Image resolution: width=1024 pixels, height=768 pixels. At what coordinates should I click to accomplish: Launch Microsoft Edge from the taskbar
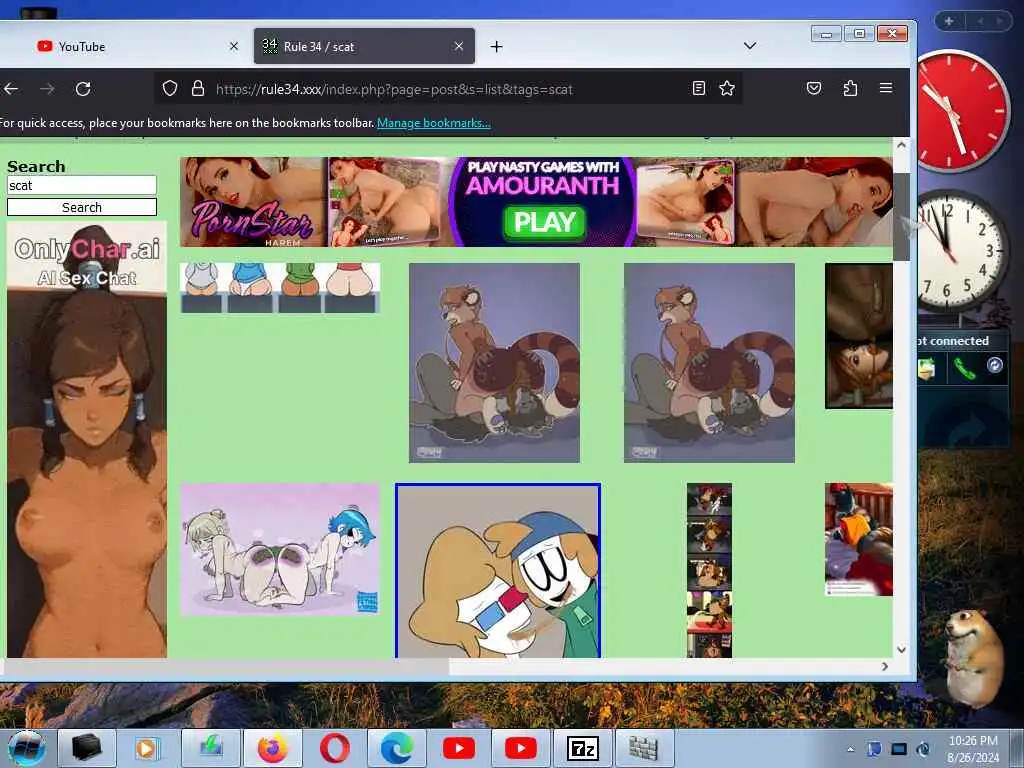[397, 748]
